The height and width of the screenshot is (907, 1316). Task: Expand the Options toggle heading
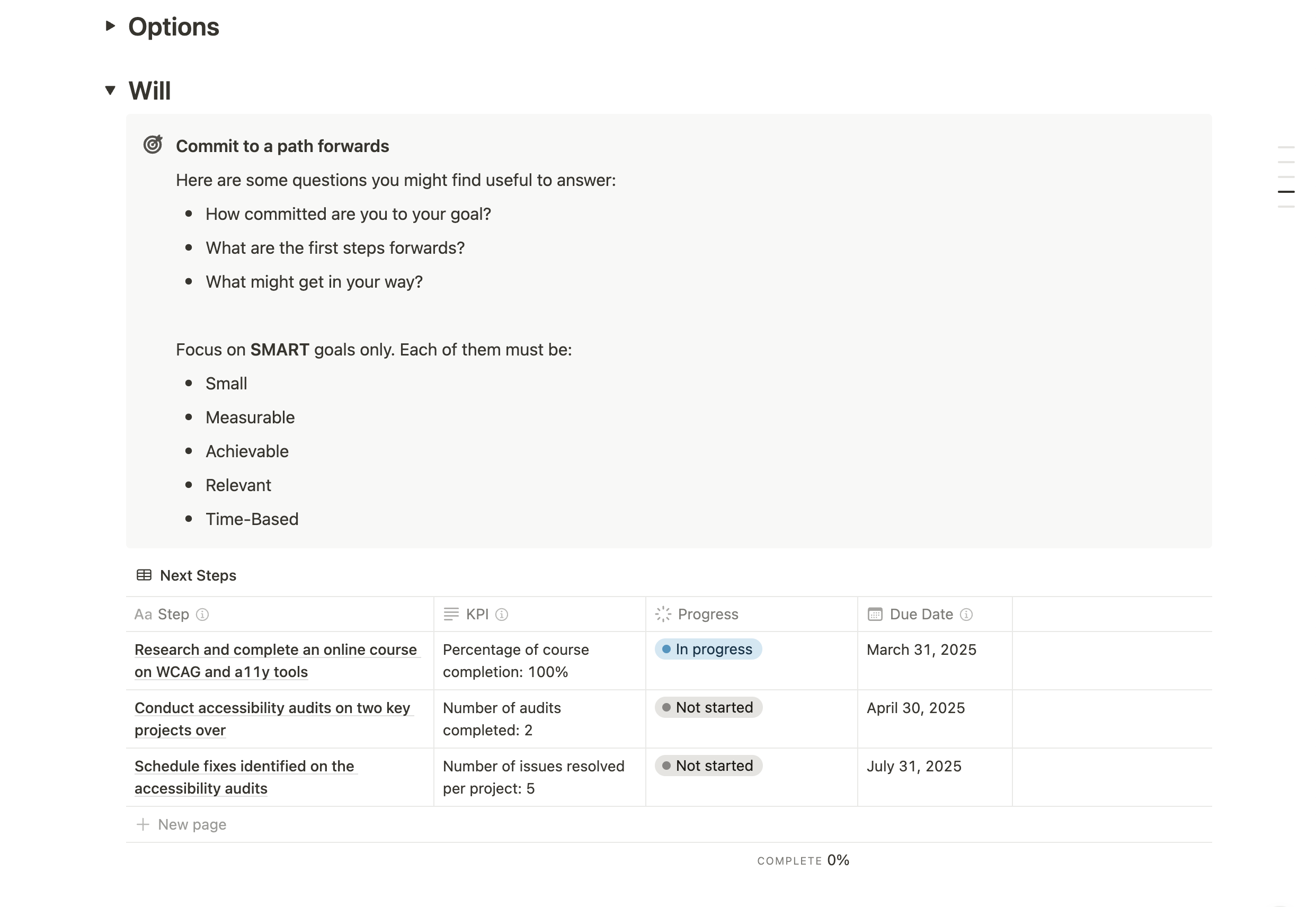click(x=110, y=26)
